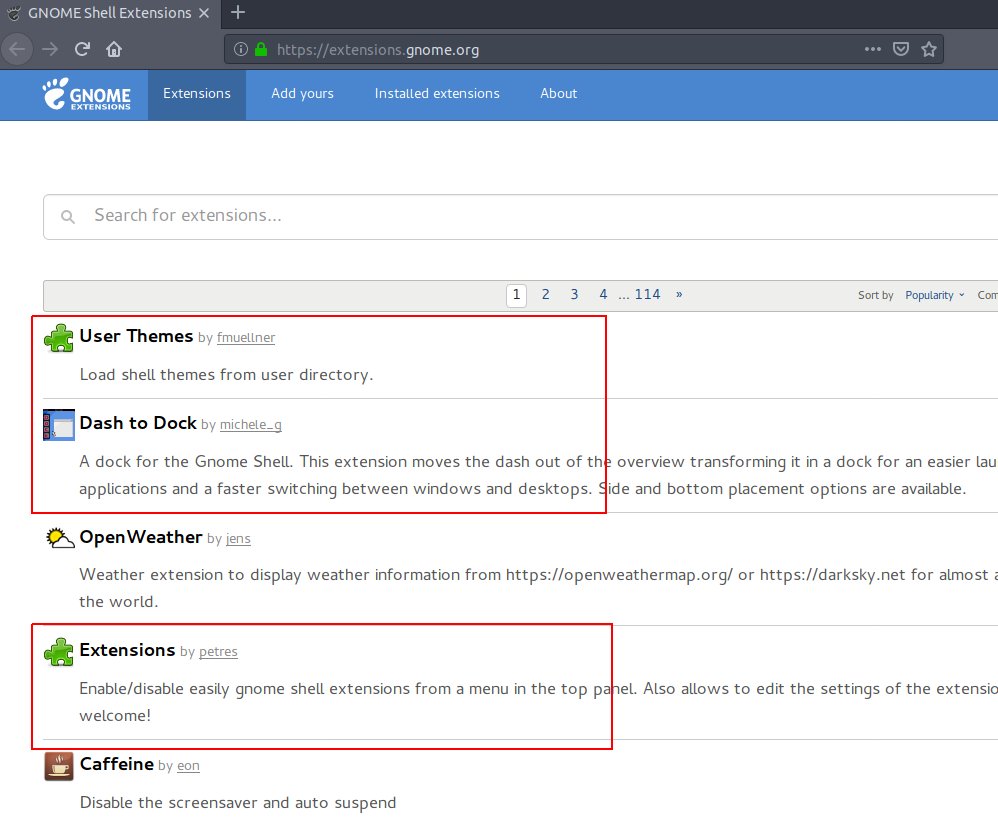
Task: Open author fmuellner's profile
Action: pos(246,337)
